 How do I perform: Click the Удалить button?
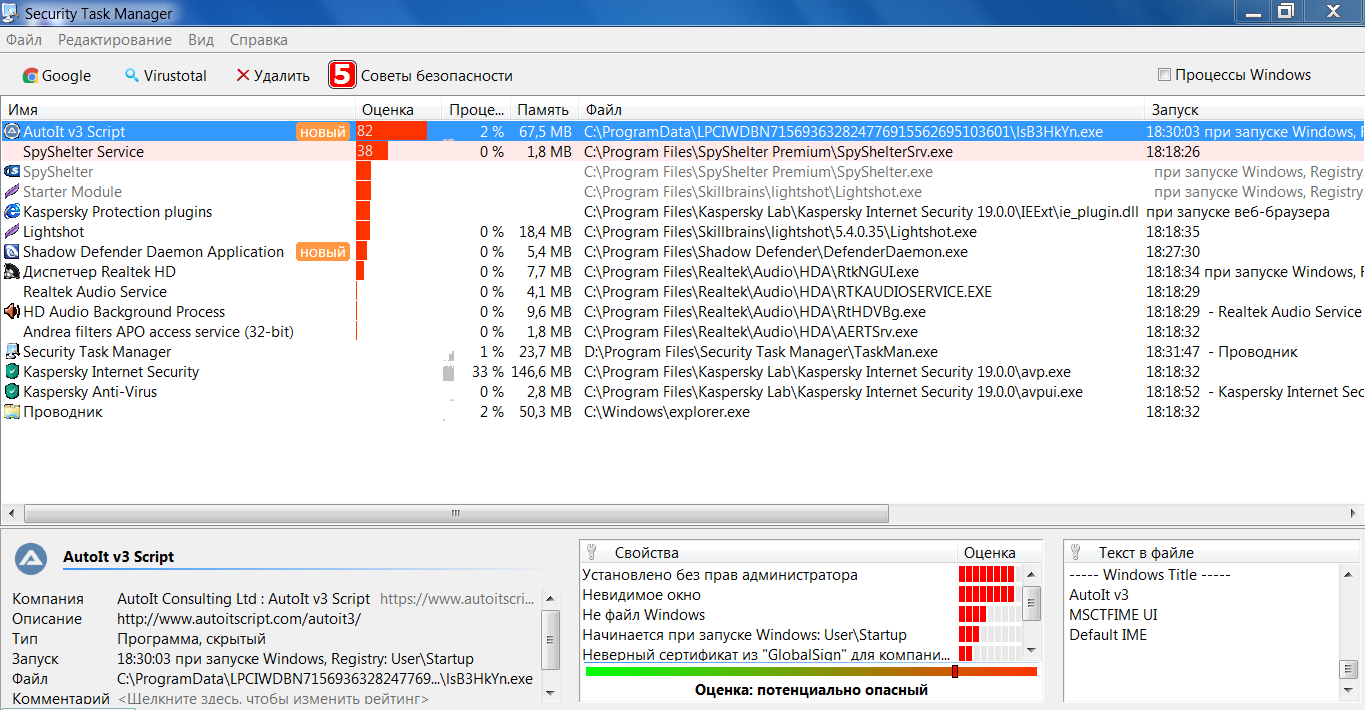pos(273,76)
